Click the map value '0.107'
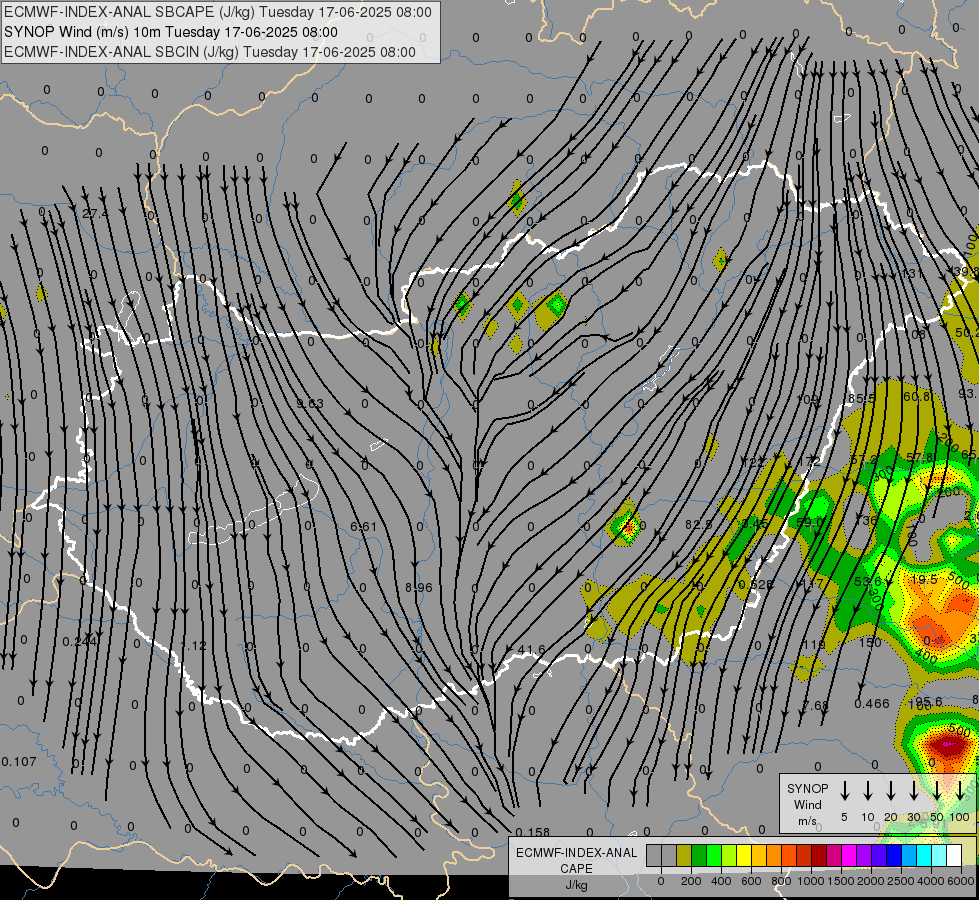The width and height of the screenshot is (979, 900). coord(19,761)
